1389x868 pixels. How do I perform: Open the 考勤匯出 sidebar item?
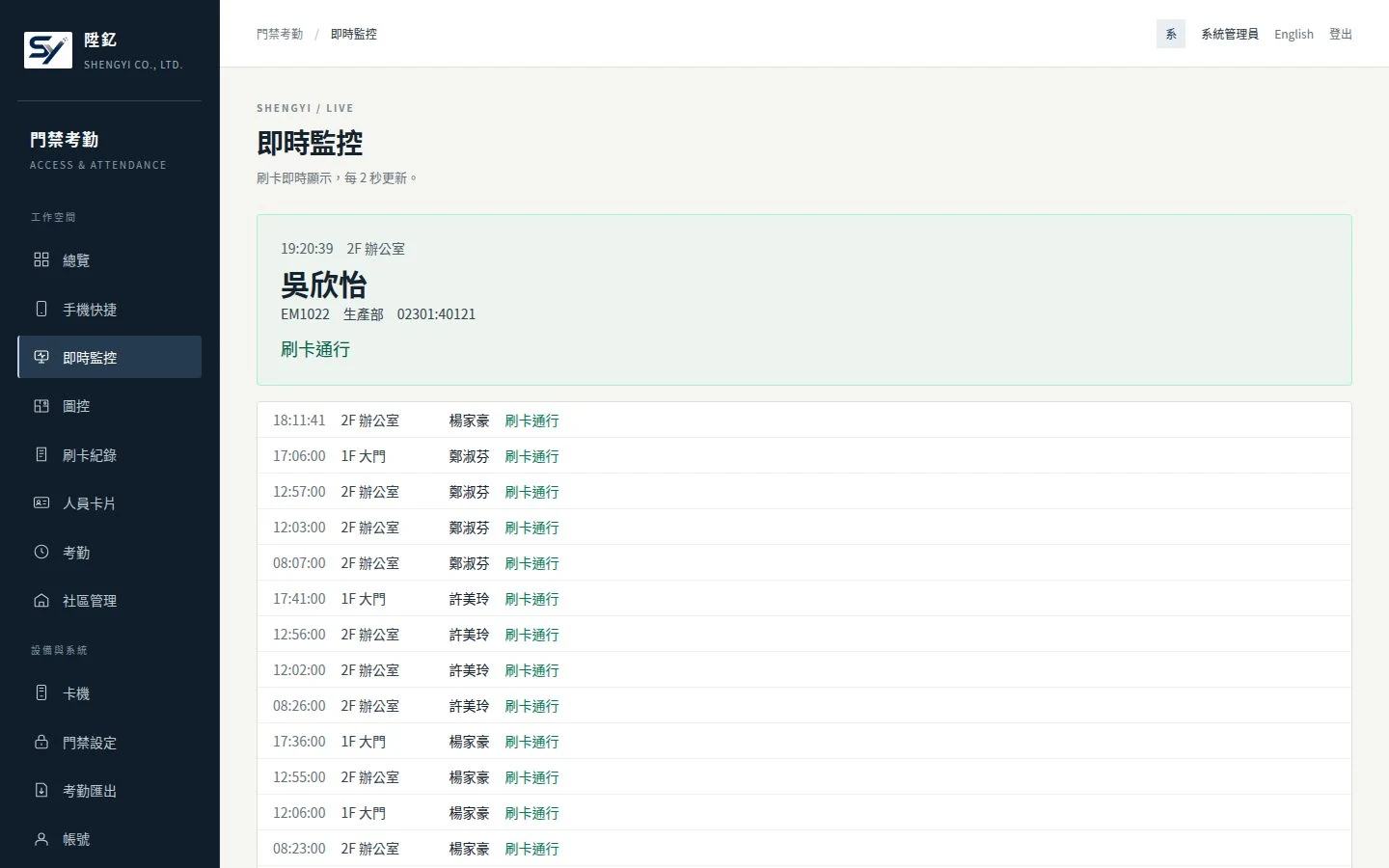(110, 790)
